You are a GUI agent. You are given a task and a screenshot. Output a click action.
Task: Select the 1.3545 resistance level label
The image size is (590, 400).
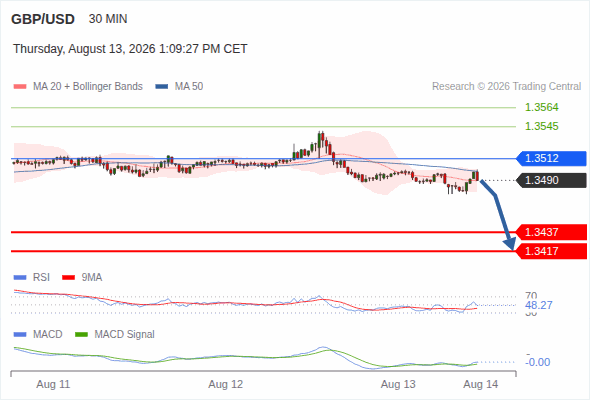pos(541,126)
